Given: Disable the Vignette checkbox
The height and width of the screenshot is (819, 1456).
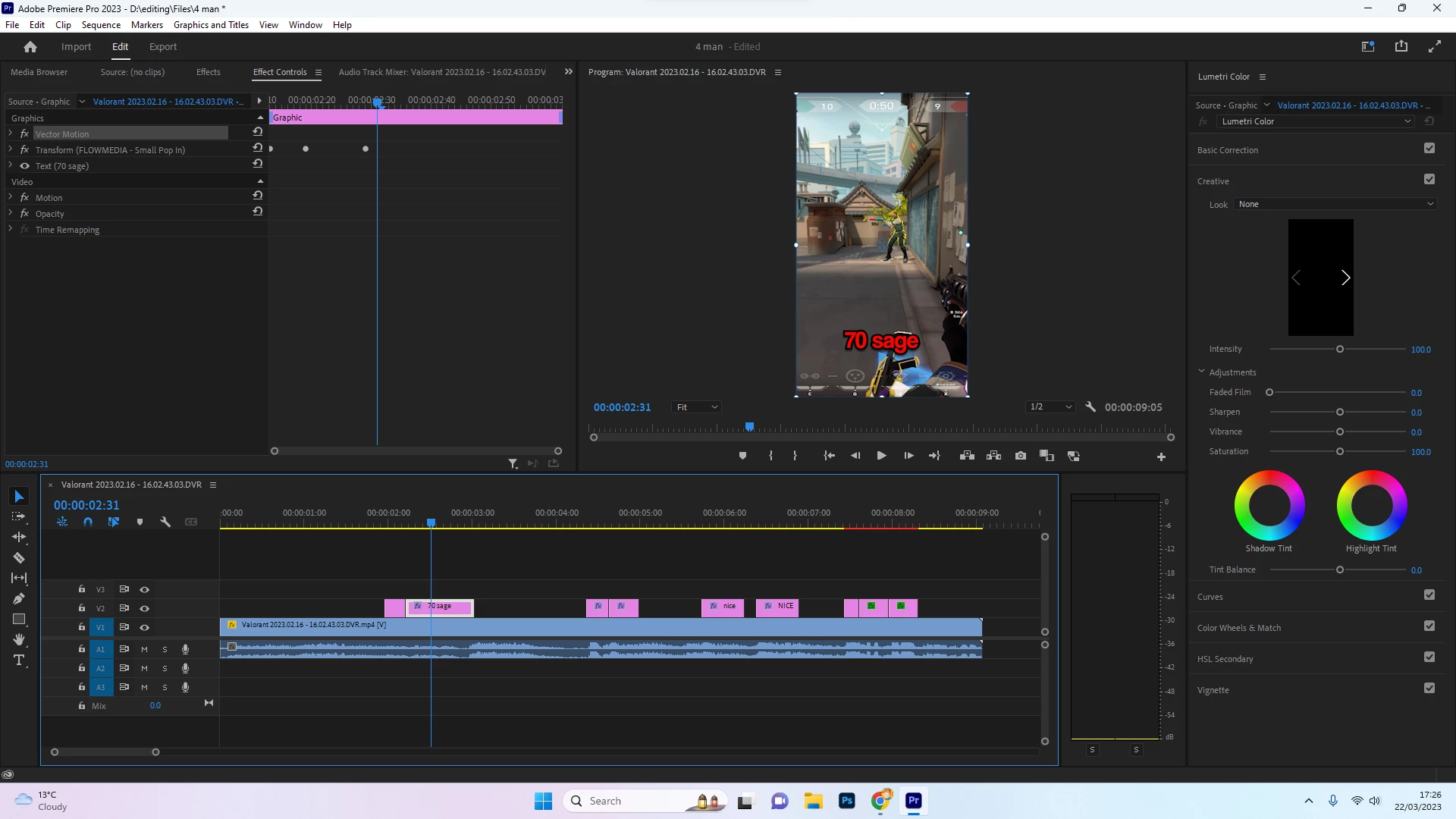Looking at the screenshot, I should tap(1429, 689).
